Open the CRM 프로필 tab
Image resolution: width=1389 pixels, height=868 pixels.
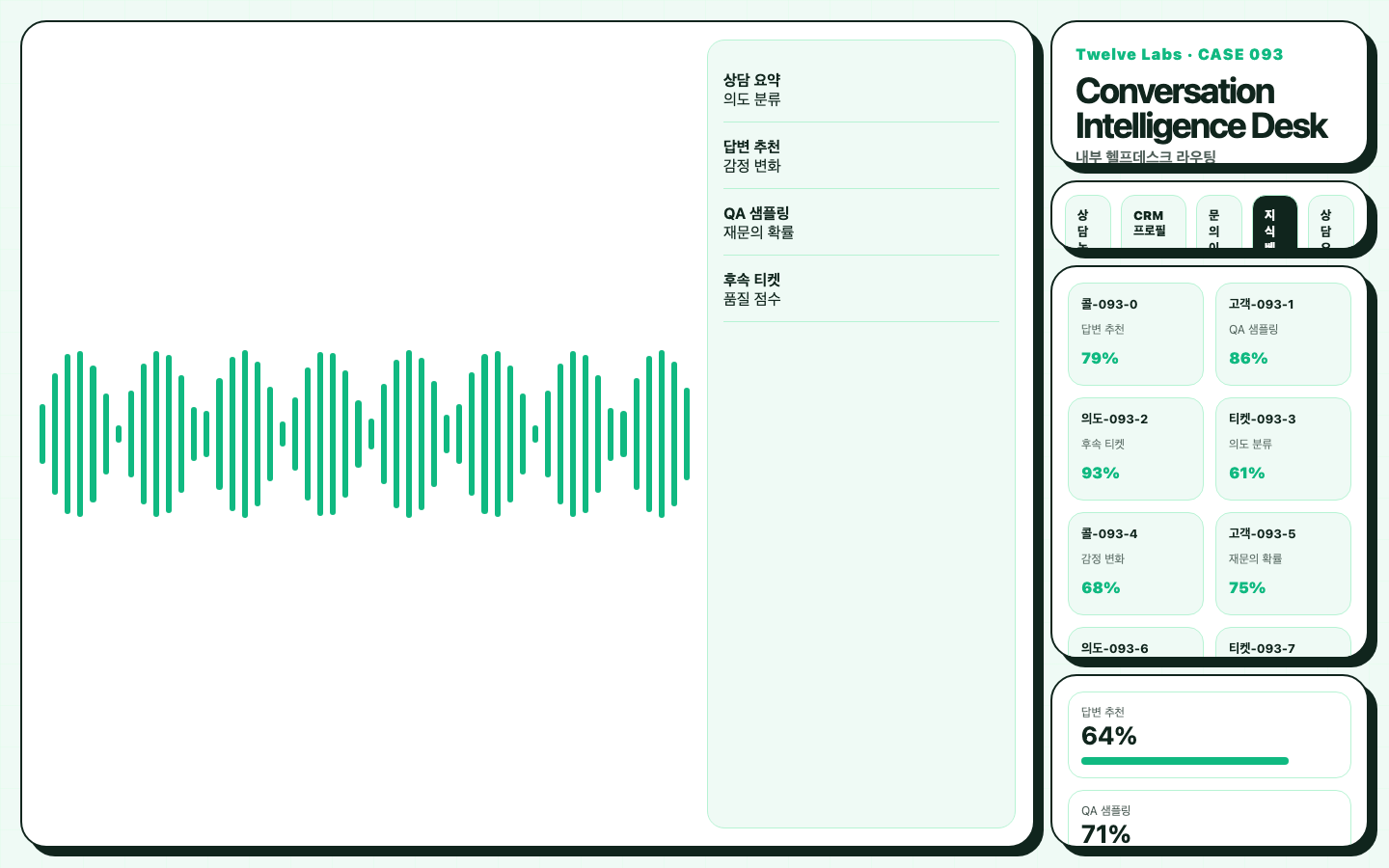click(x=1154, y=222)
